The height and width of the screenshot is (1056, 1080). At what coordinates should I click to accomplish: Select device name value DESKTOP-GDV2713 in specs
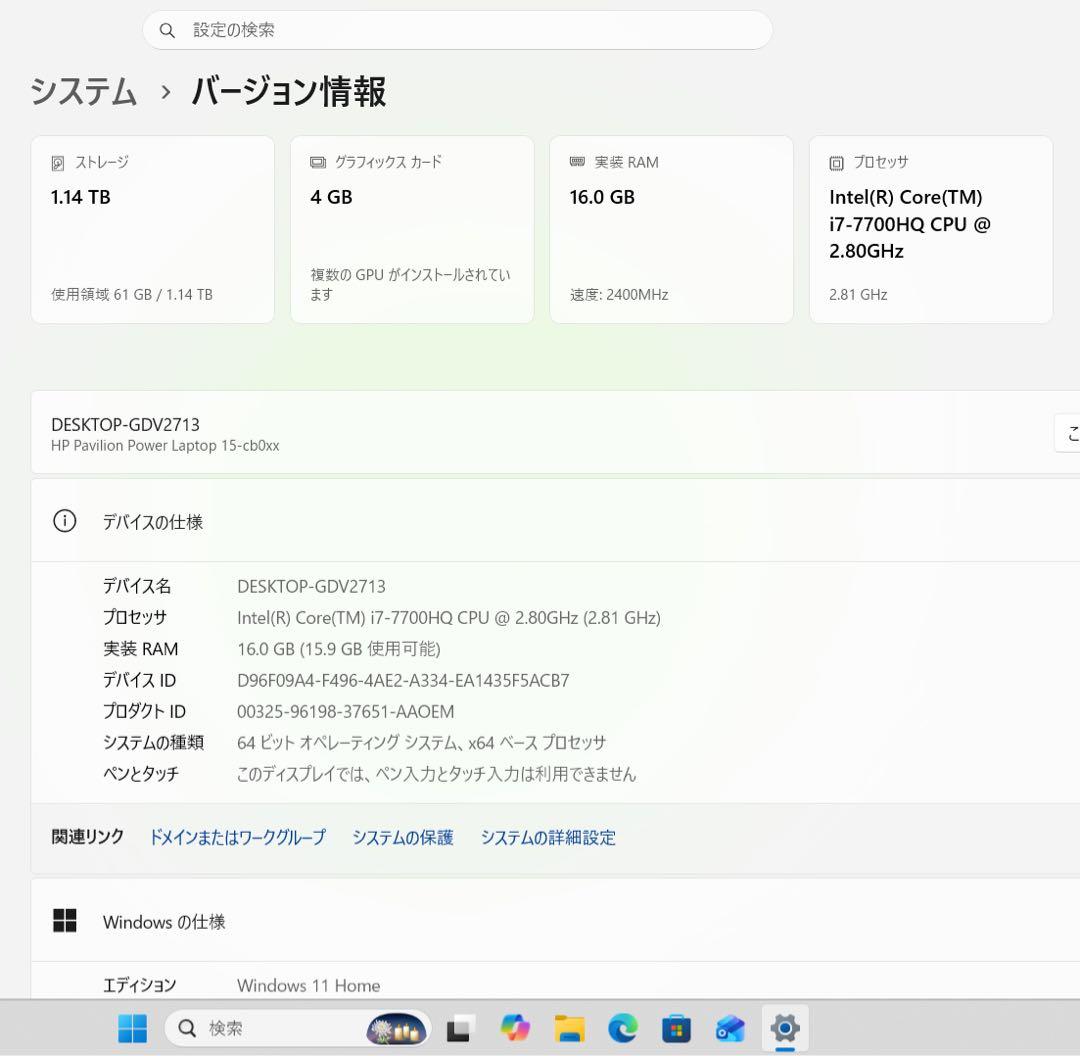pos(311,586)
